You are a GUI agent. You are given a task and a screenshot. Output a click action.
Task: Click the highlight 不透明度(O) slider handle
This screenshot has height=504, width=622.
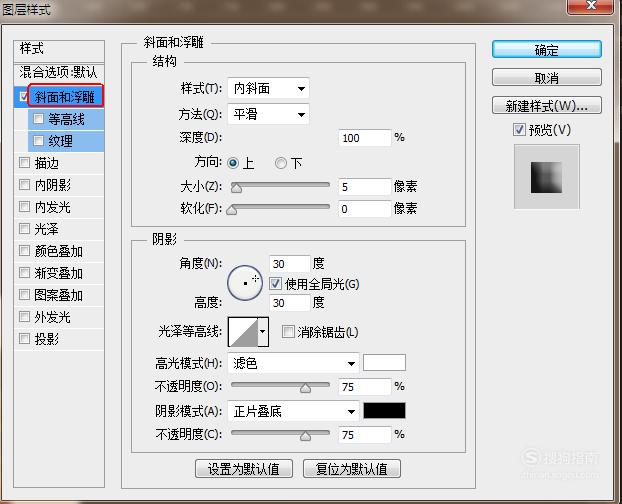[305, 387]
